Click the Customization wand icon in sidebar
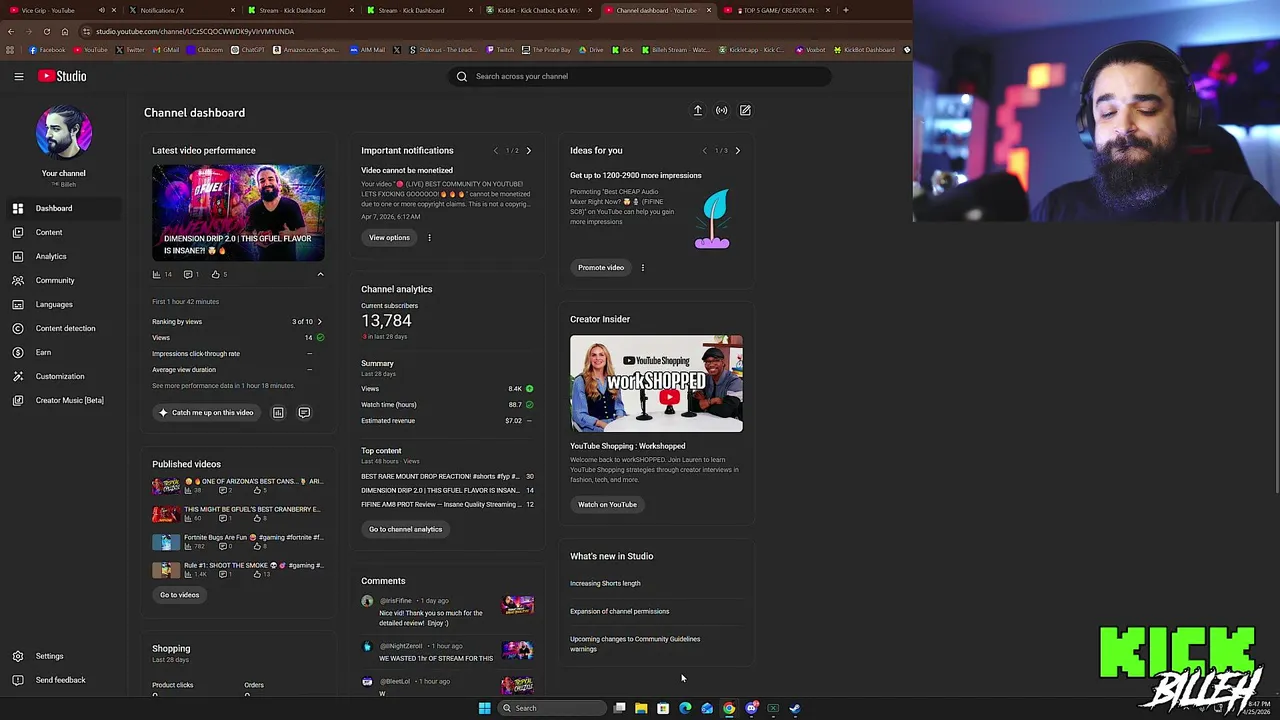Image resolution: width=1280 pixels, height=720 pixels. [18, 376]
